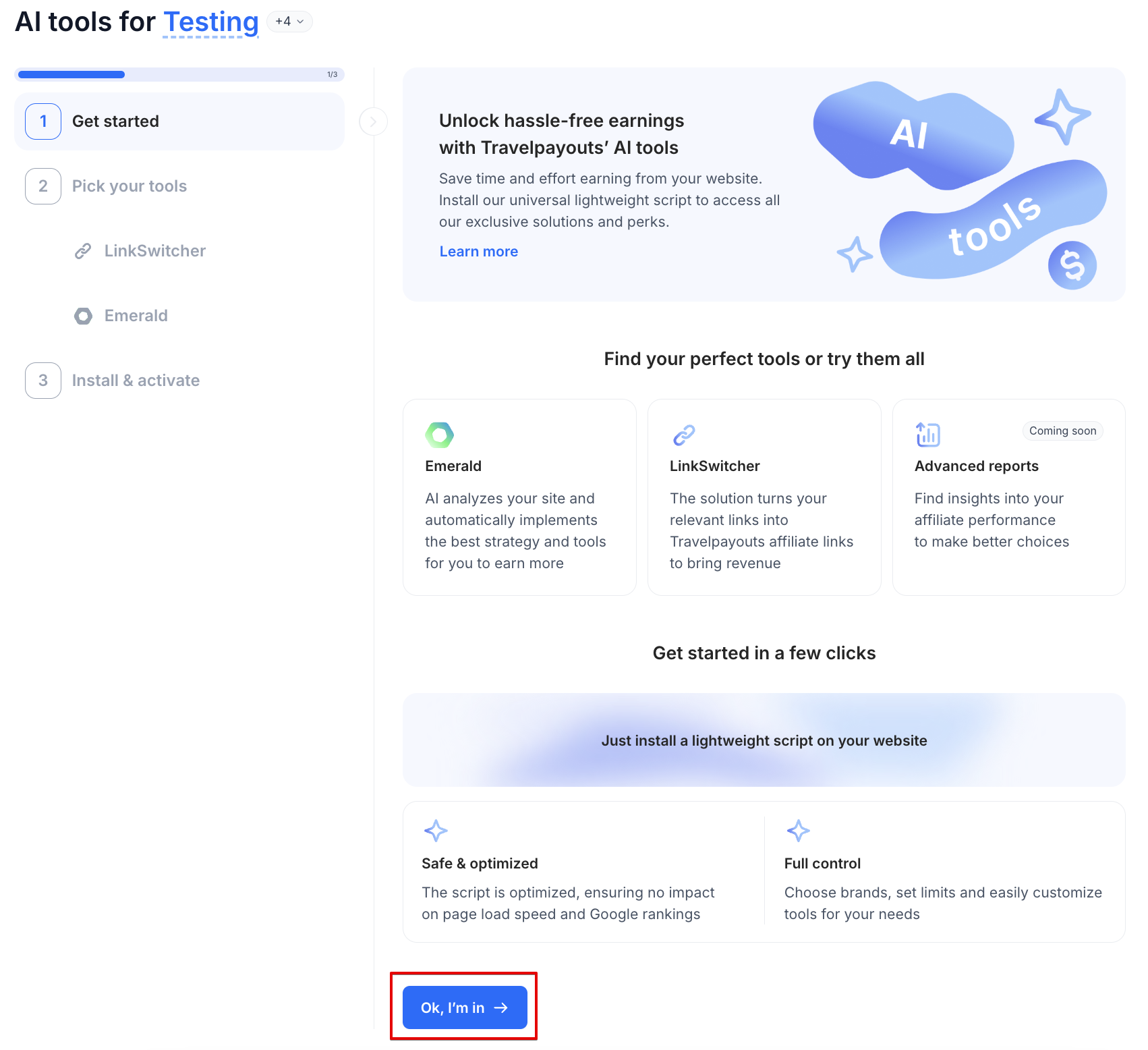Click the dollar coin icon in banner
This screenshot has width=1148, height=1050.
pos(1072,265)
